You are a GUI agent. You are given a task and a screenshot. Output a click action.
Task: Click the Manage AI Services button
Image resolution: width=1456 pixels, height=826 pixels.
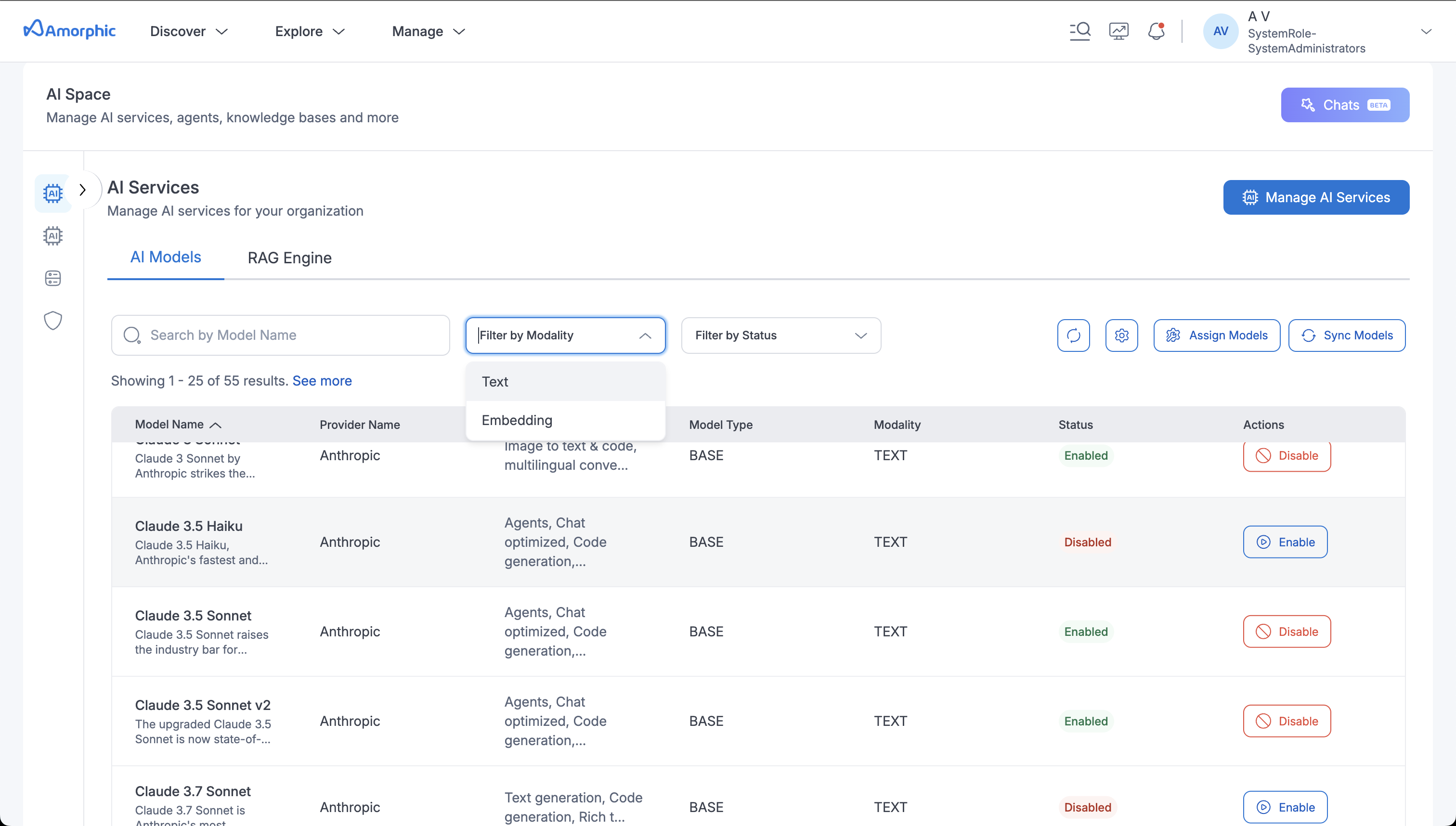1316,197
